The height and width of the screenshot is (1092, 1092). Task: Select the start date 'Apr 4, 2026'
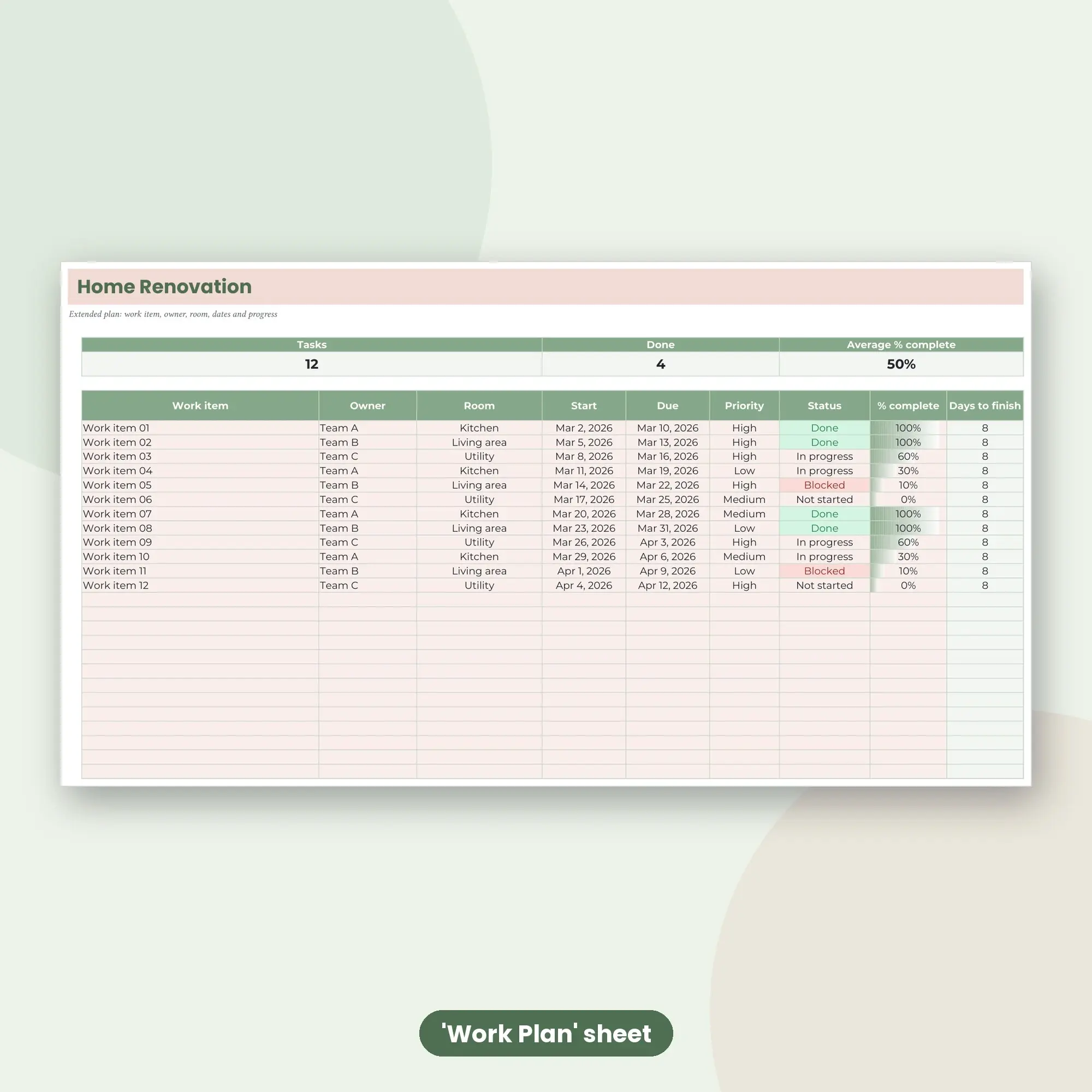tap(584, 585)
